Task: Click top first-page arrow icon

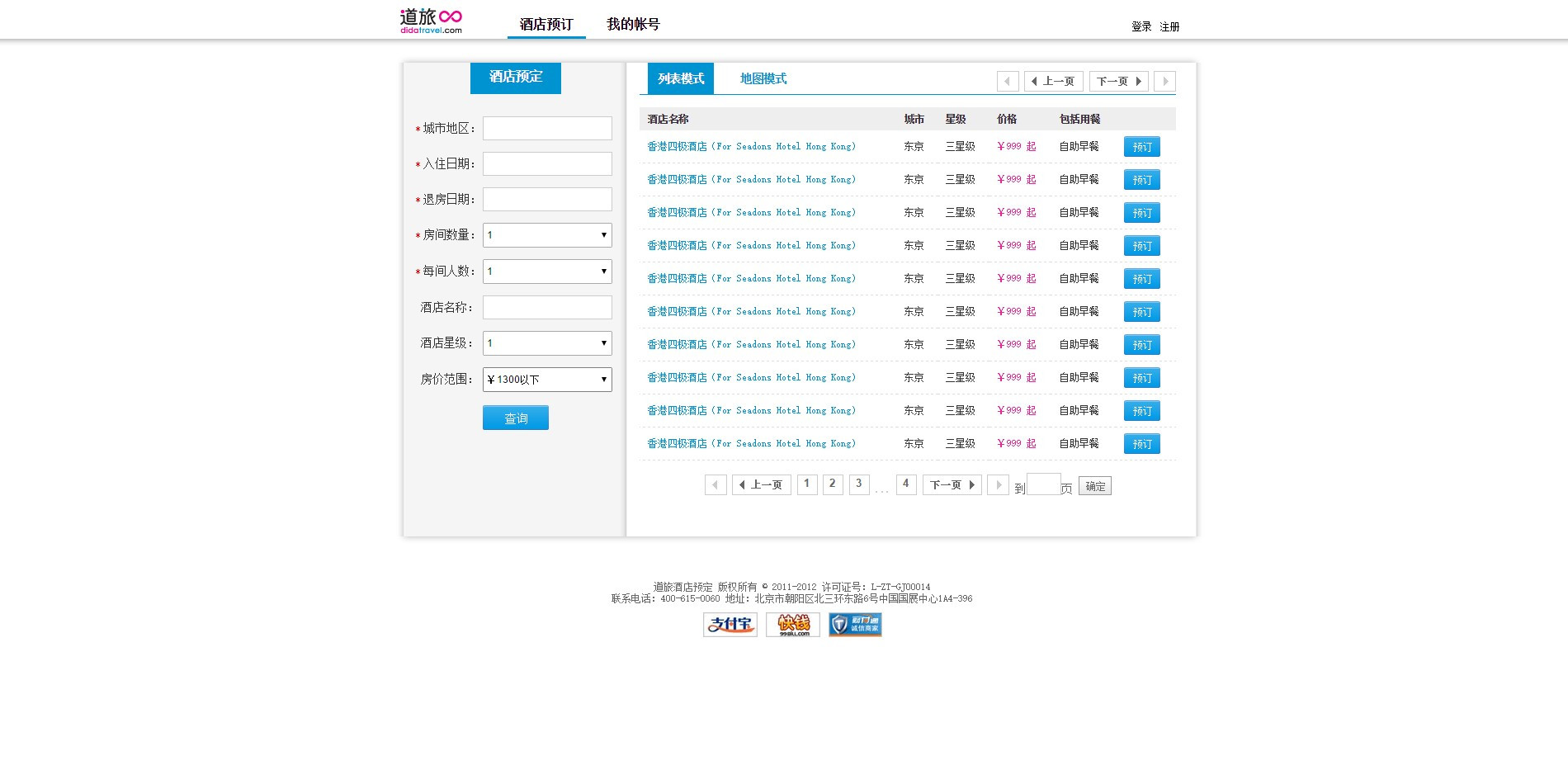Action: (1007, 81)
